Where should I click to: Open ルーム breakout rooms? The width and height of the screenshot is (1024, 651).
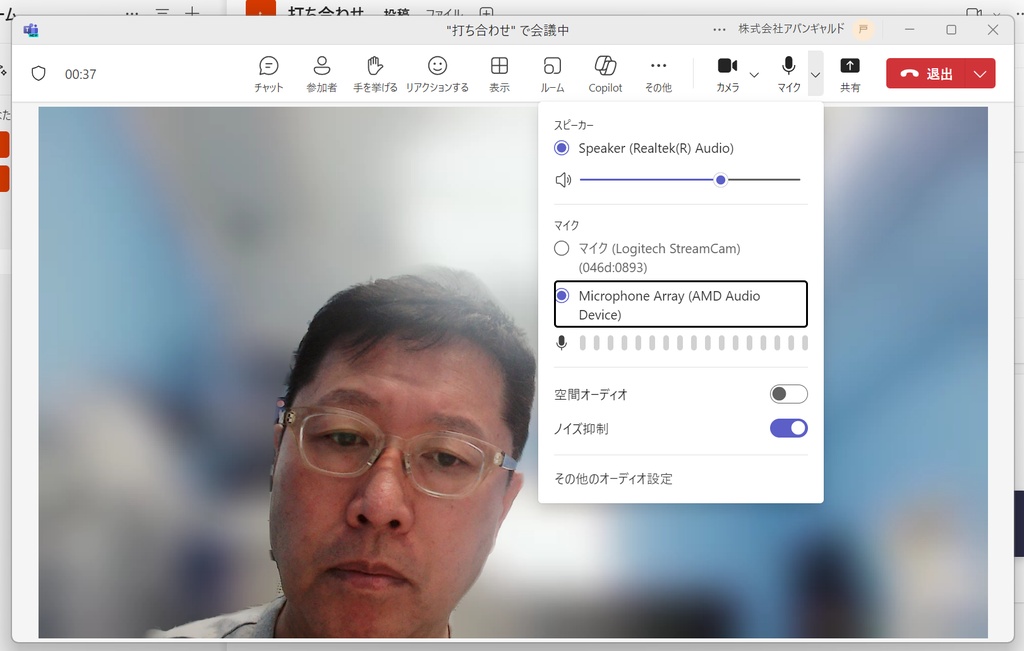(552, 74)
